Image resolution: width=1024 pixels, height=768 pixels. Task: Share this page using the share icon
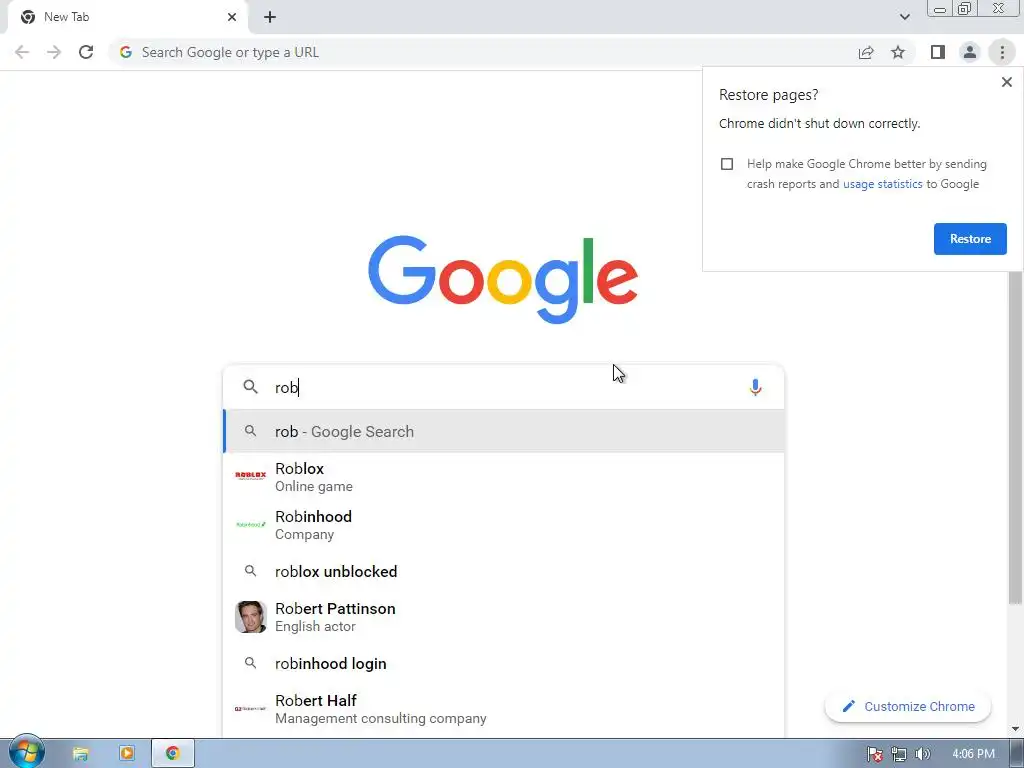point(866,52)
